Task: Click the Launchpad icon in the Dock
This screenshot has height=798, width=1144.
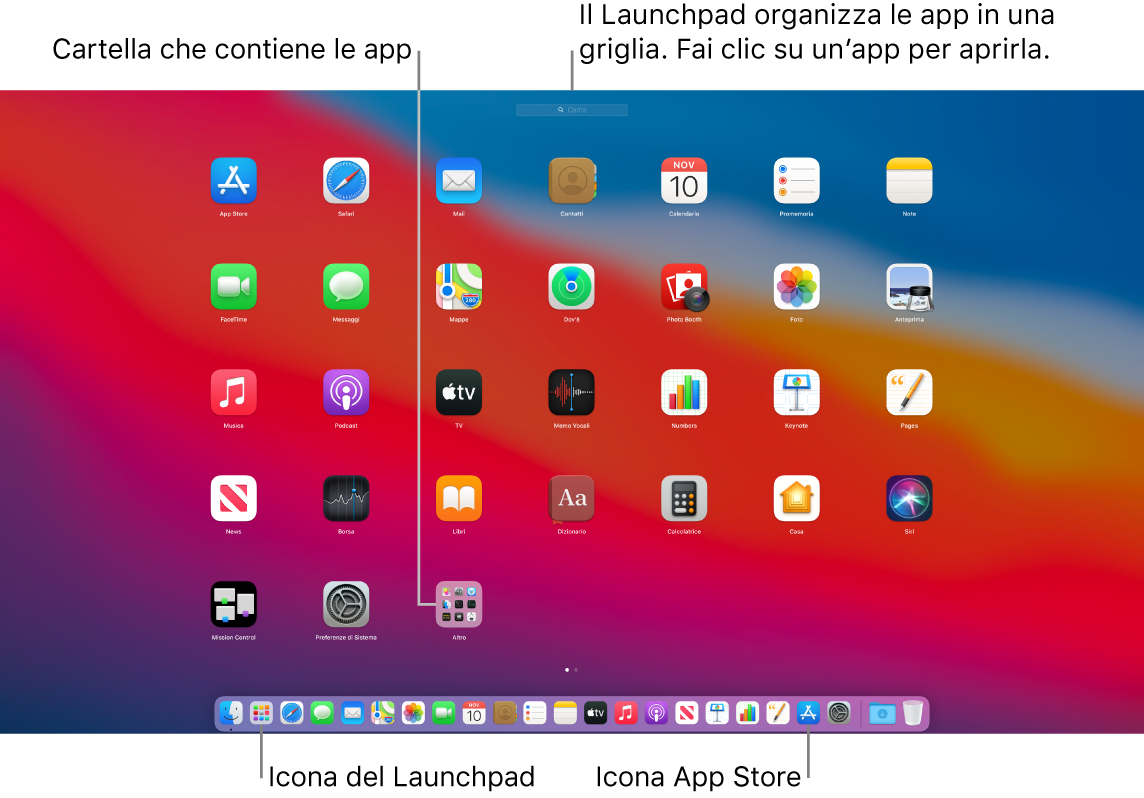Action: click(x=261, y=713)
